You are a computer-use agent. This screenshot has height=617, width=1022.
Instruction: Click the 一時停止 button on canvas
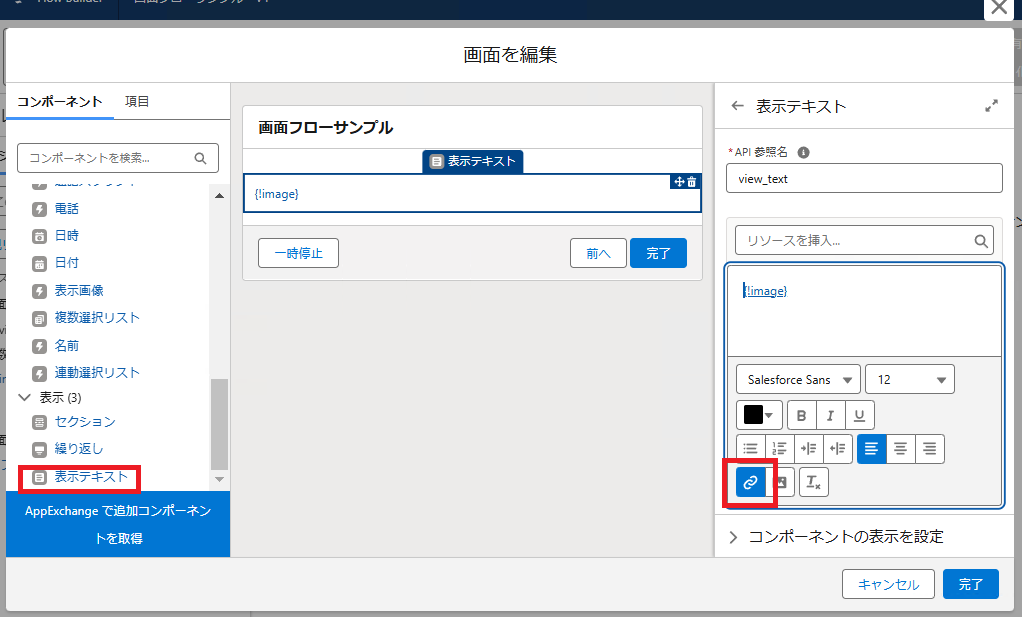(299, 253)
